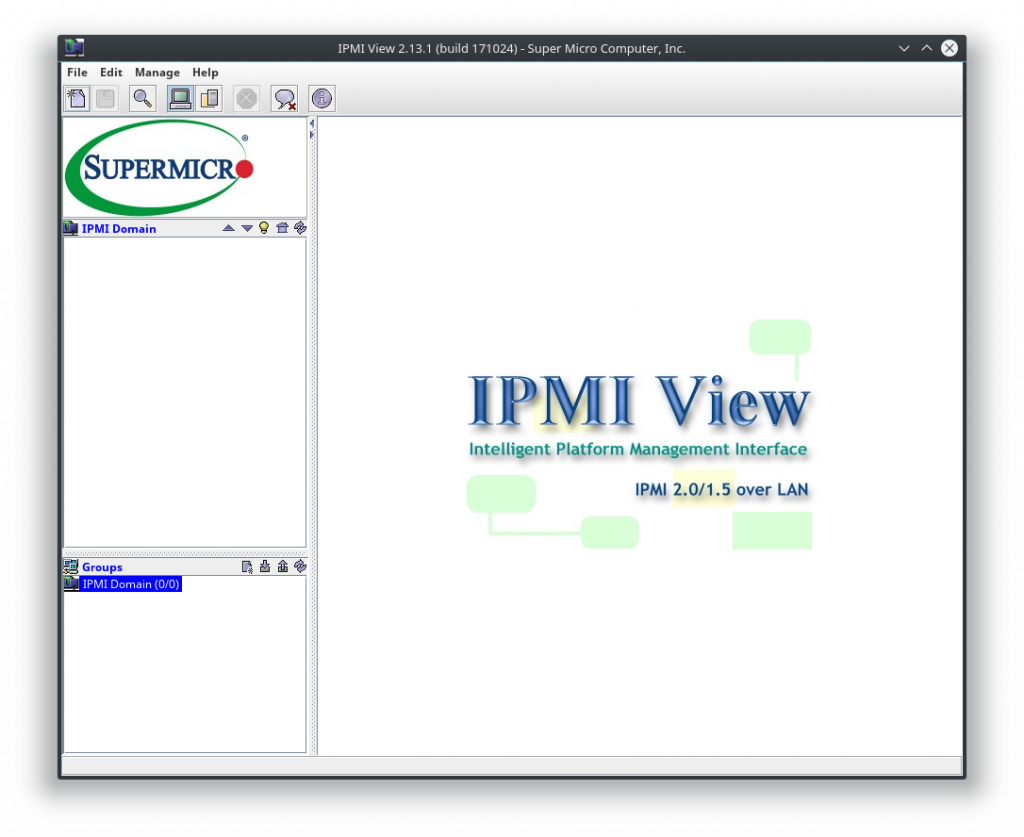The image size is (1024, 837).
Task: Click the close session chat icon
Action: pyautogui.click(x=285, y=98)
